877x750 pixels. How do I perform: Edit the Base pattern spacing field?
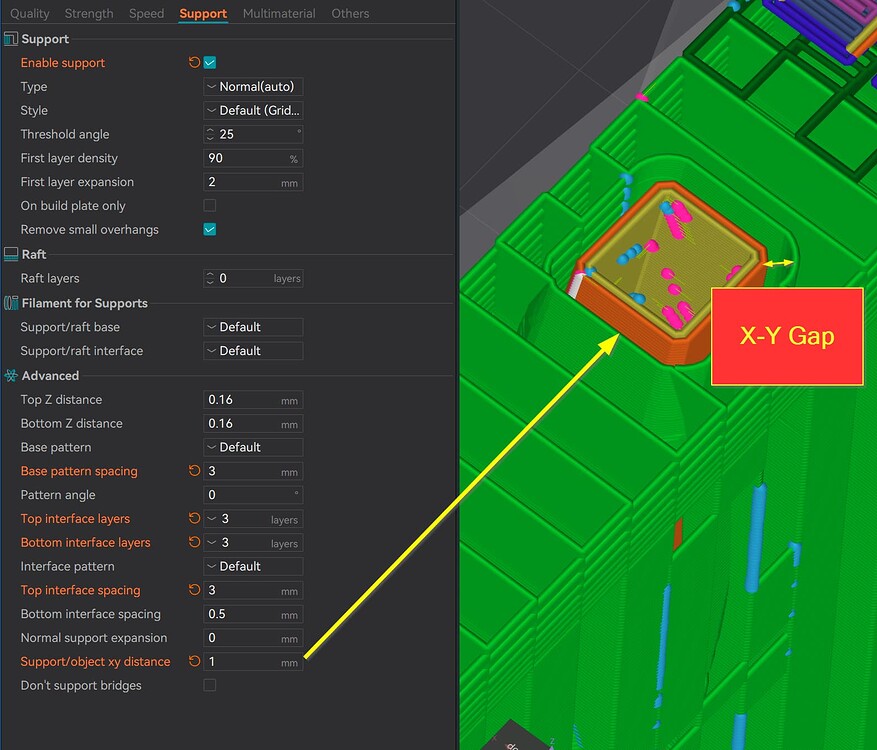253,471
